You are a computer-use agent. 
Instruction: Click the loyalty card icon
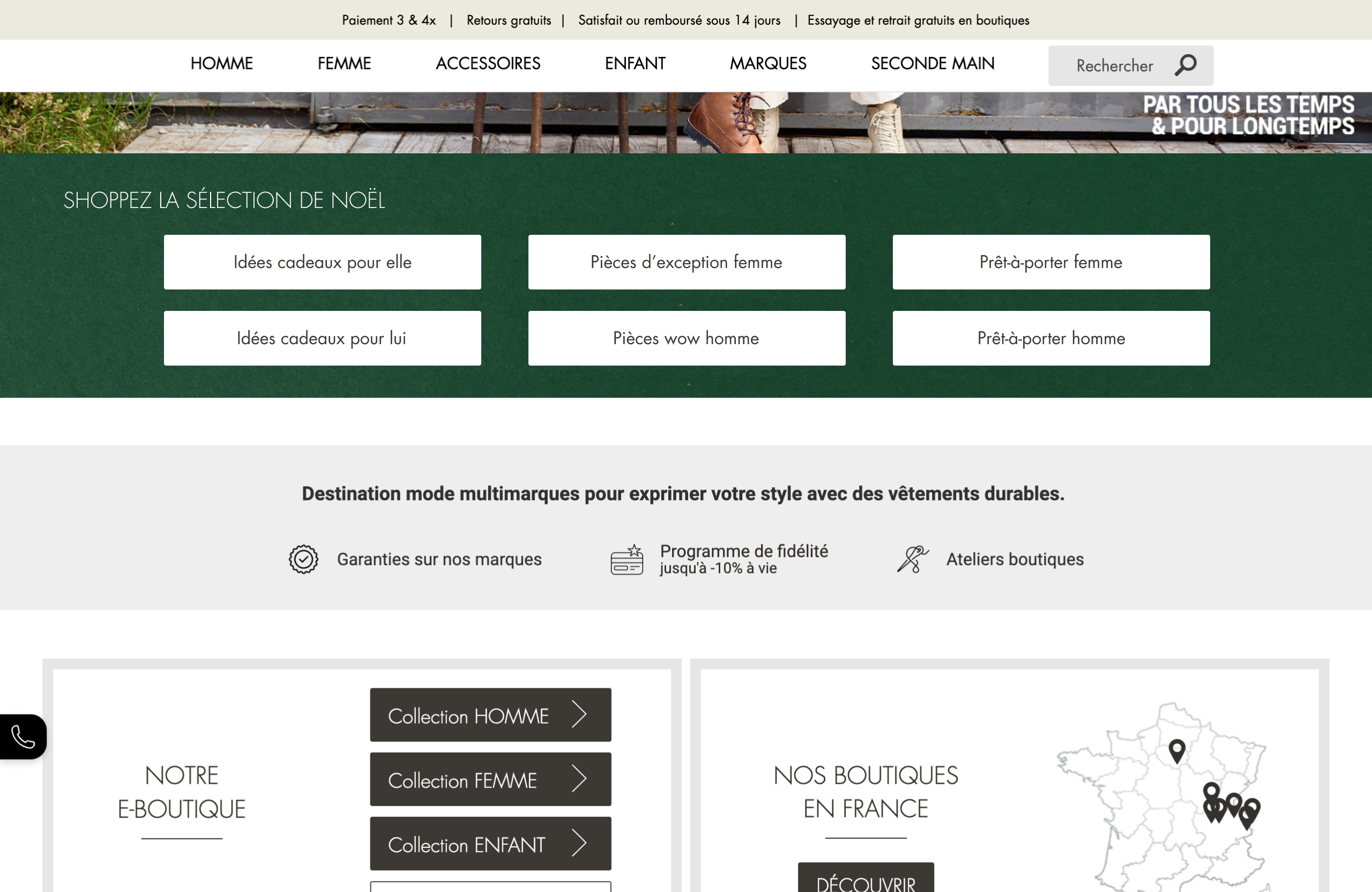click(x=627, y=559)
